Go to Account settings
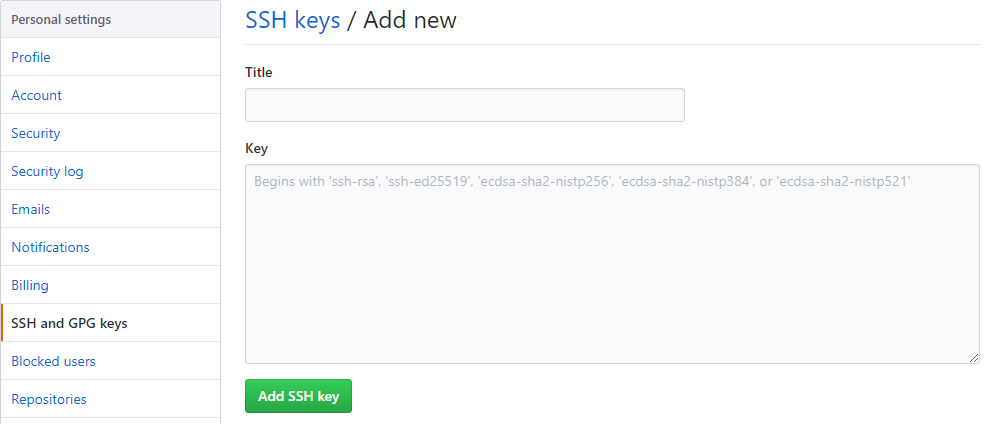 [37, 95]
